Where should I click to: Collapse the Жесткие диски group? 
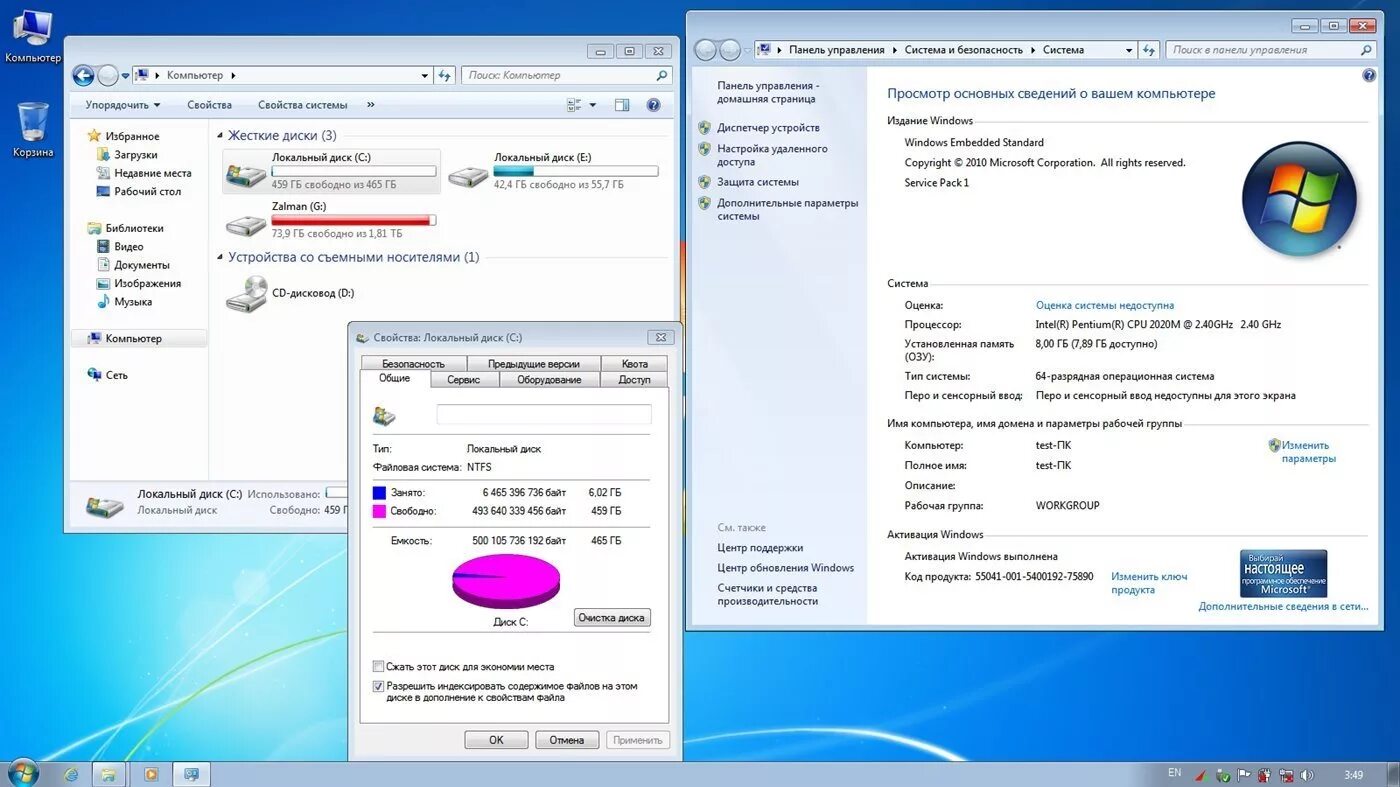221,136
